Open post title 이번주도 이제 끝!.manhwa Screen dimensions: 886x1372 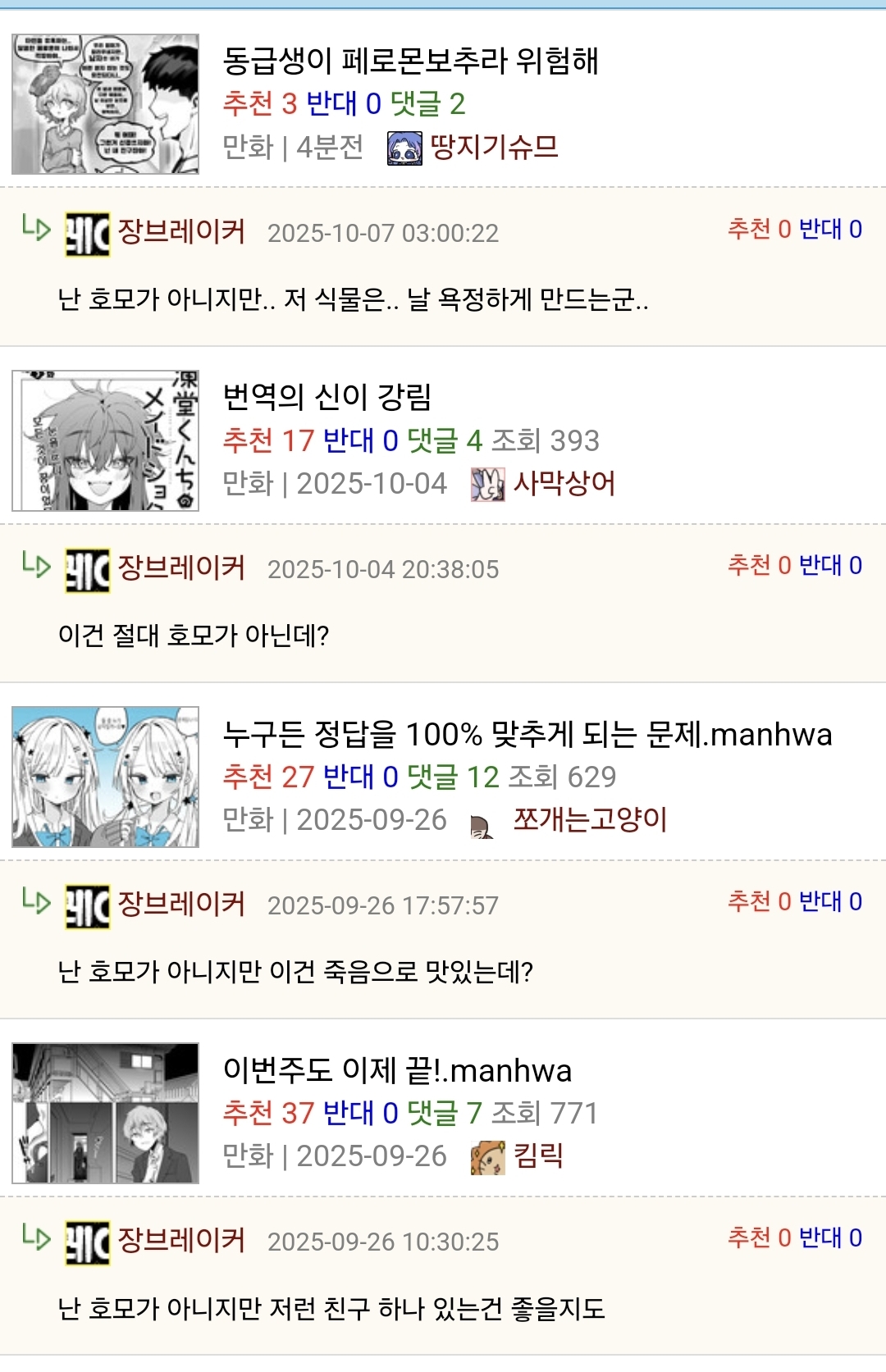pyautogui.click(x=397, y=1070)
